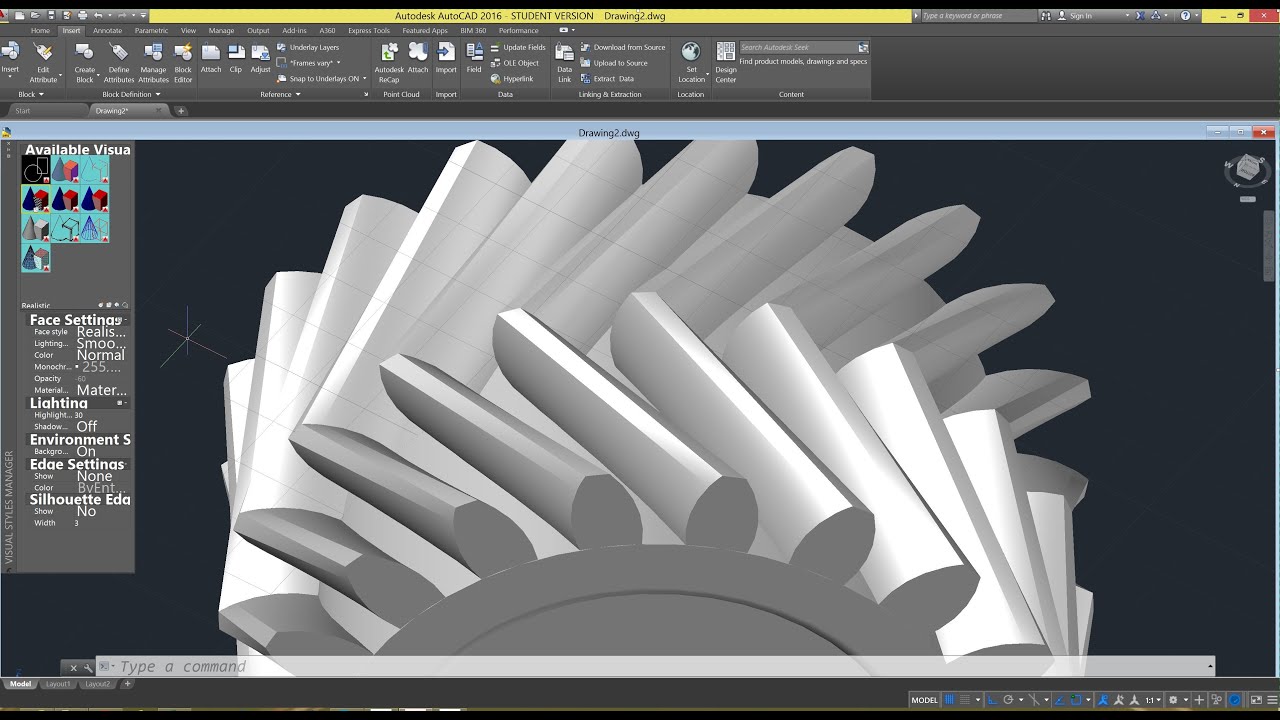Click the Search Autodesk Seek field

(x=798, y=47)
